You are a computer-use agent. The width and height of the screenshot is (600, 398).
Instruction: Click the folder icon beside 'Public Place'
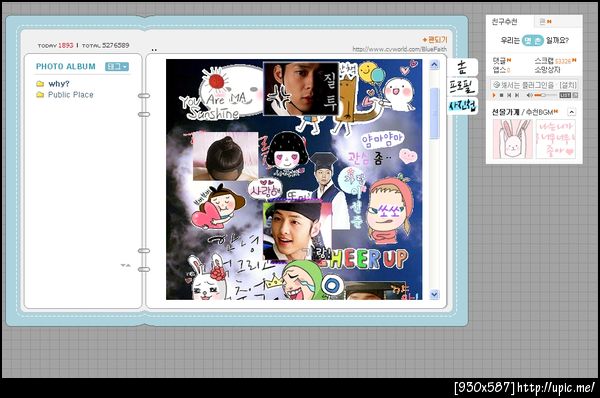coord(40,95)
